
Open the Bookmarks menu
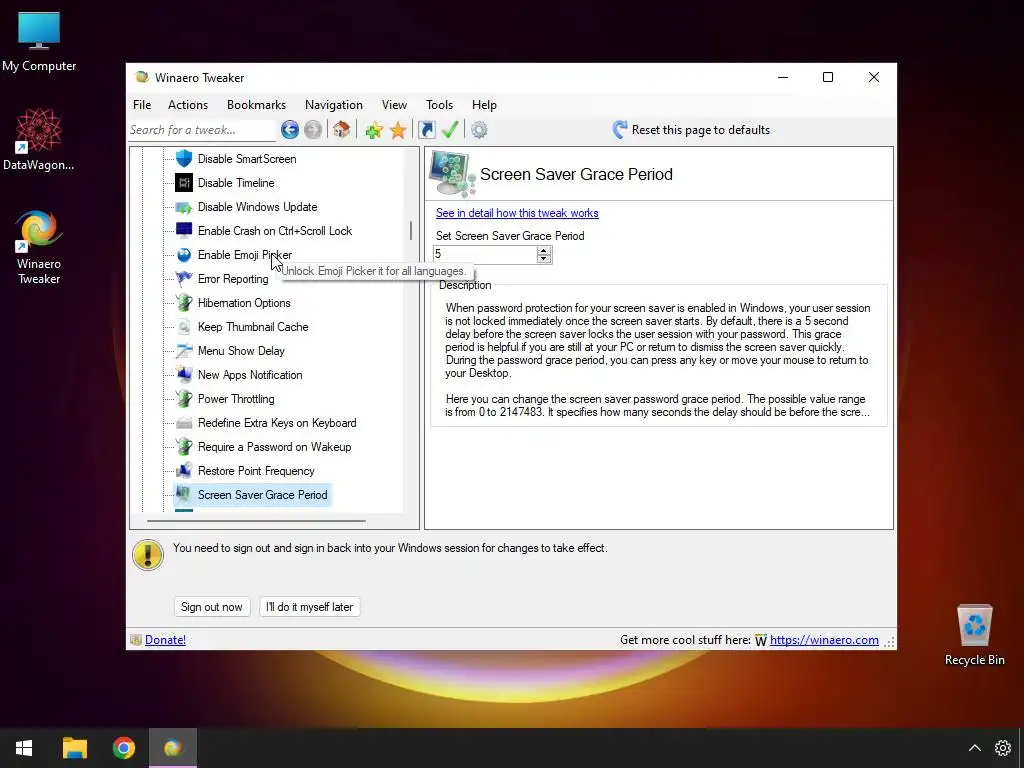click(x=256, y=104)
